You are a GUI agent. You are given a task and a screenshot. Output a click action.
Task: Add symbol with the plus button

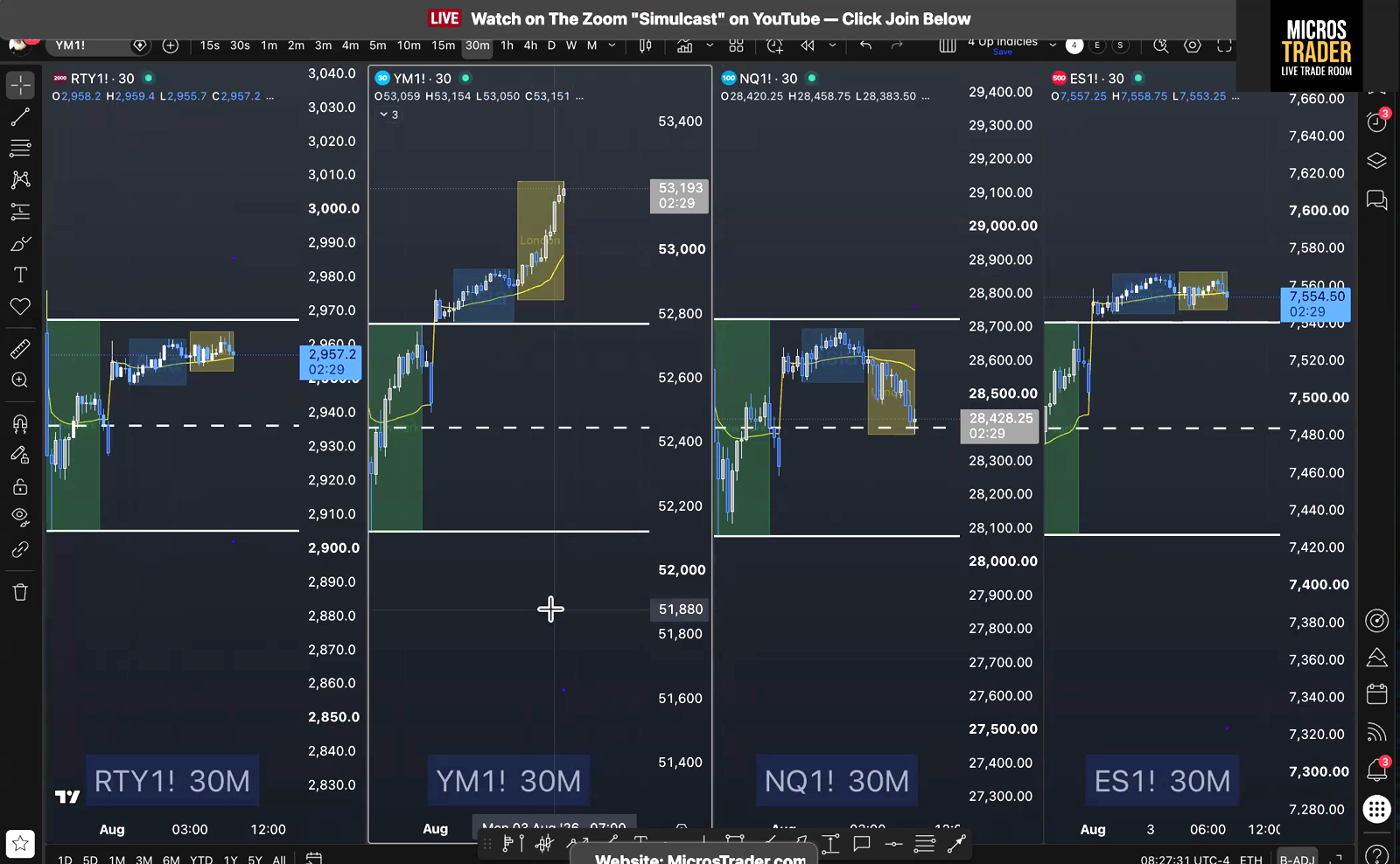tap(171, 45)
